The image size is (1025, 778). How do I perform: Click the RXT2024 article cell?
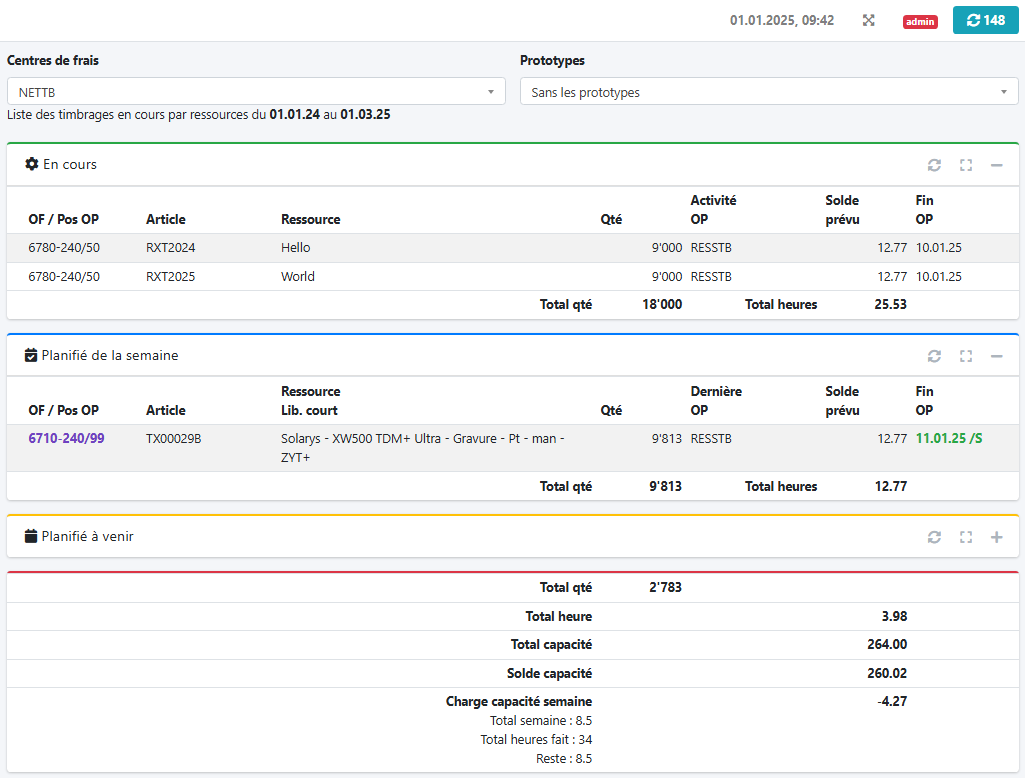click(x=171, y=248)
